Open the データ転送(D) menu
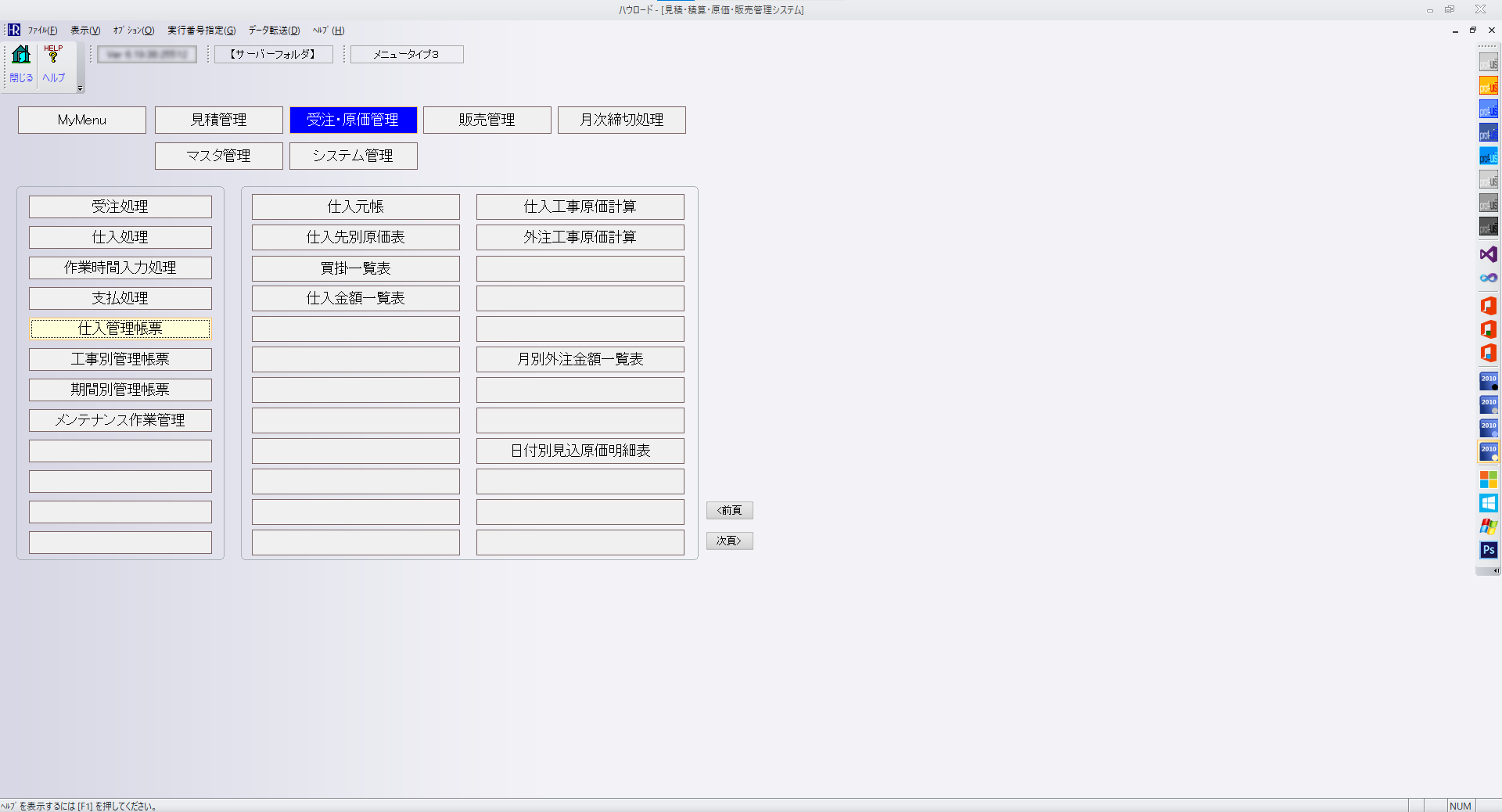The width and height of the screenshot is (1502, 812). point(274,31)
